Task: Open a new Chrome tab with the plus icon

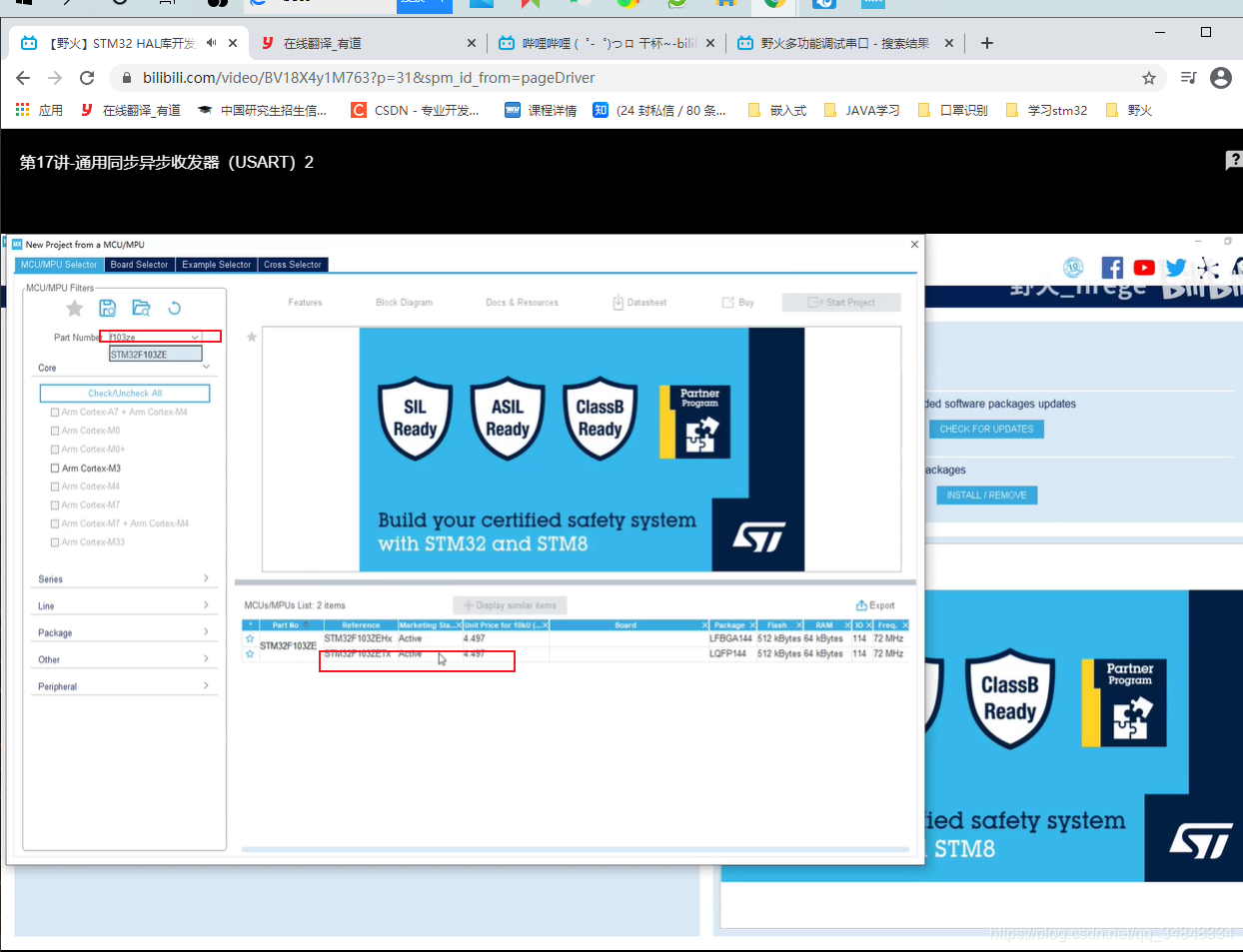Action: tap(987, 43)
